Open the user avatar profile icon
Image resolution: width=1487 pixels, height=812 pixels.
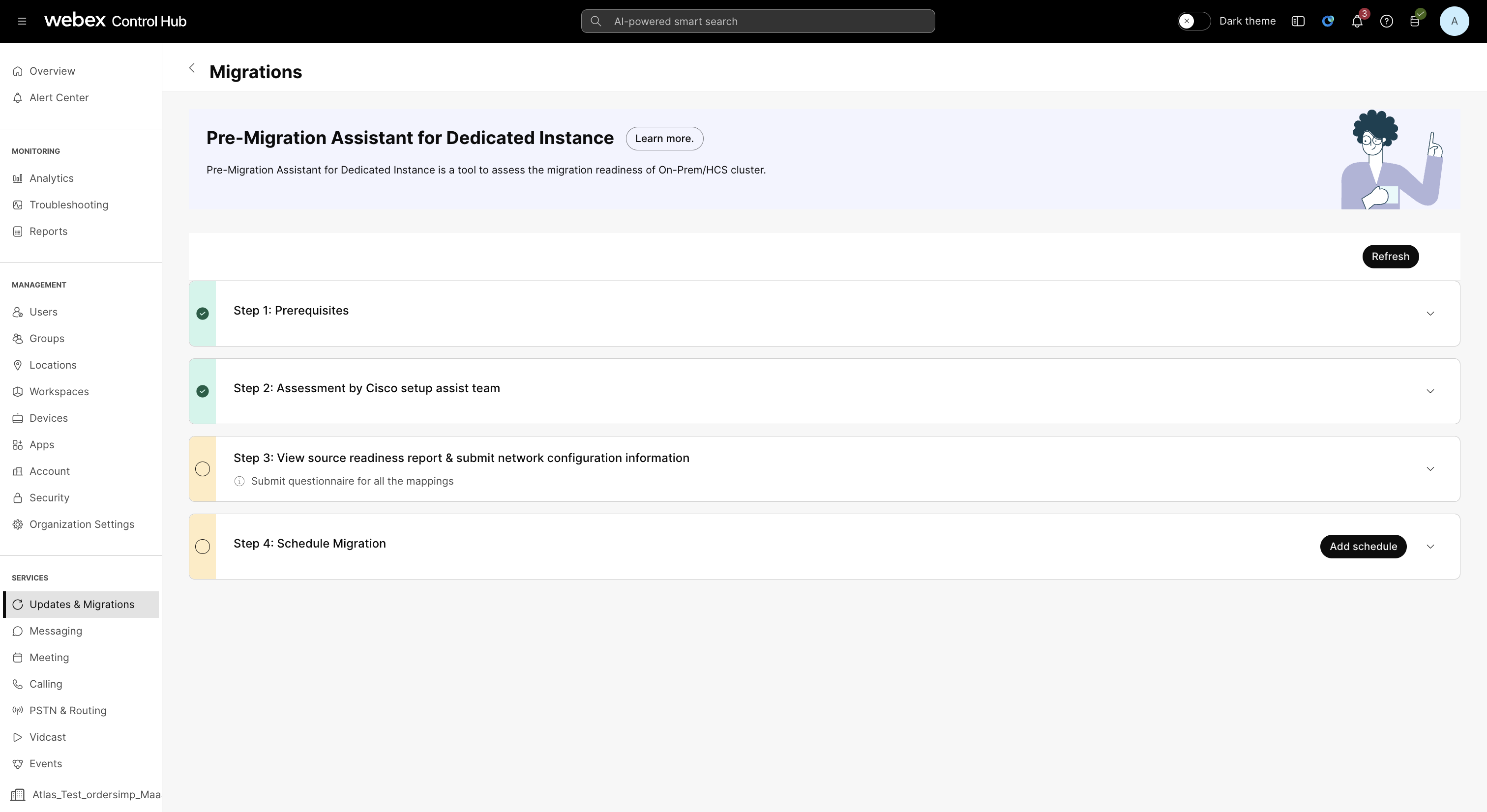pos(1454,21)
